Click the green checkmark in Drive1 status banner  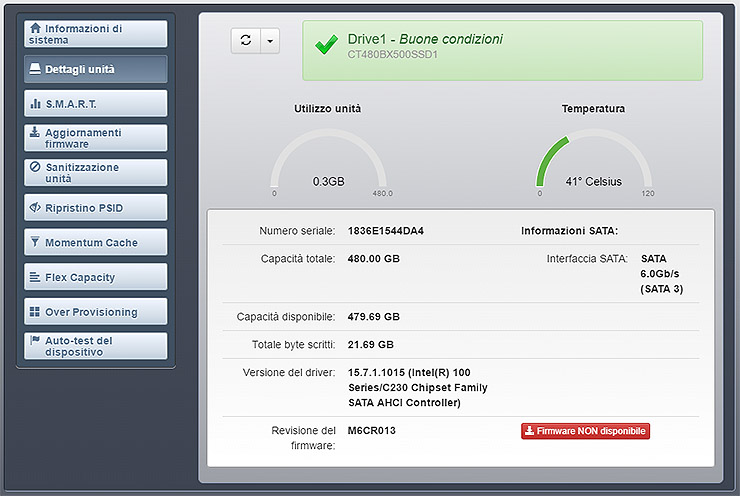tap(326, 45)
